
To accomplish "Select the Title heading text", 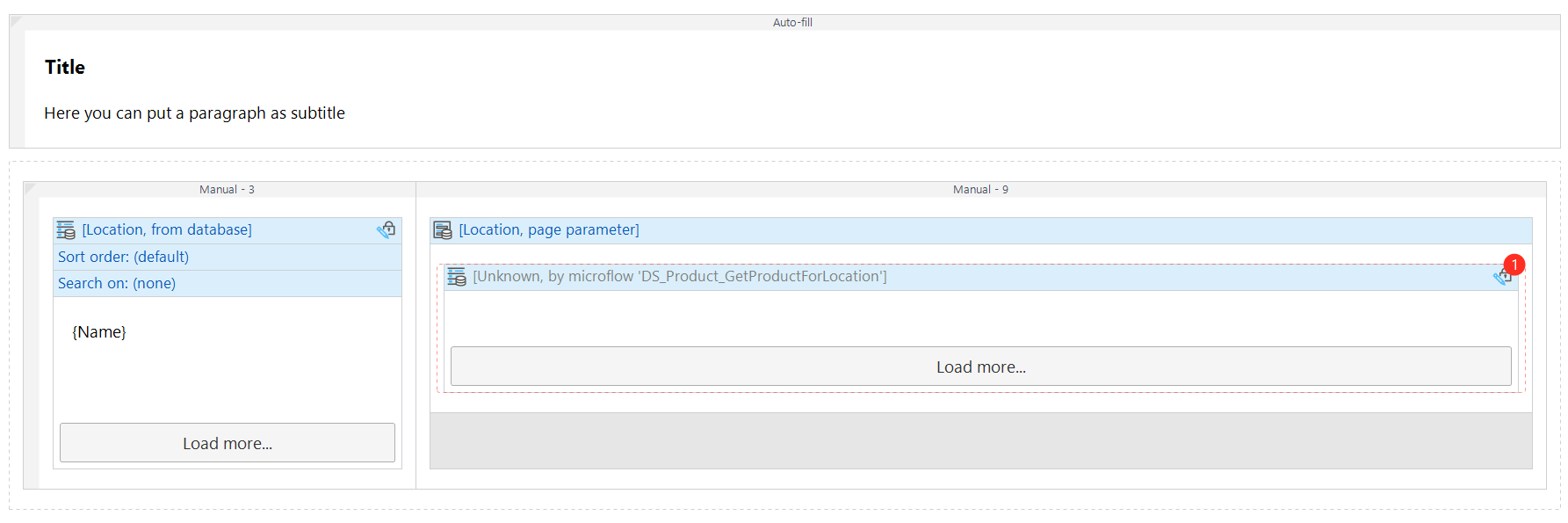I will click(65, 68).
